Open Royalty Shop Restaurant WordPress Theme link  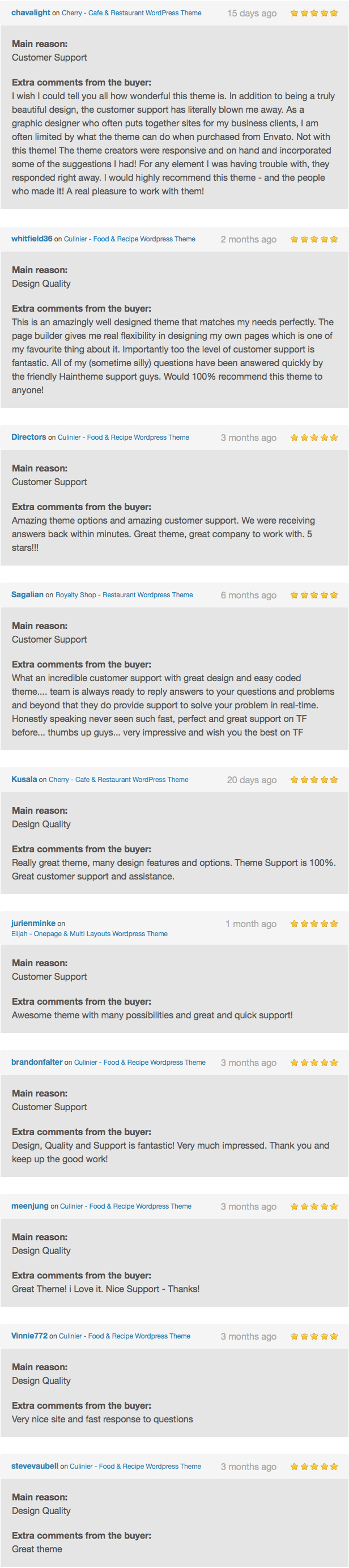[124, 596]
